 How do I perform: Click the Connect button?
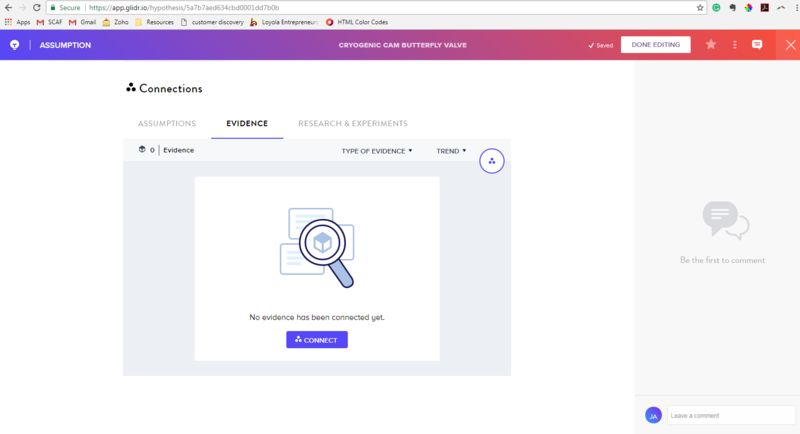316,340
